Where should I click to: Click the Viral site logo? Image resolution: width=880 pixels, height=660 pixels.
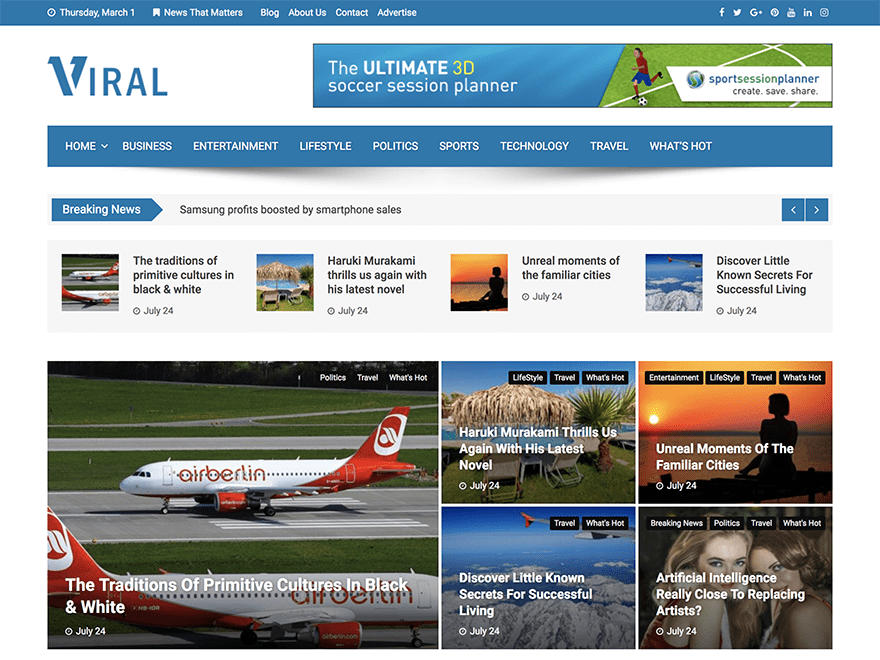click(x=108, y=77)
